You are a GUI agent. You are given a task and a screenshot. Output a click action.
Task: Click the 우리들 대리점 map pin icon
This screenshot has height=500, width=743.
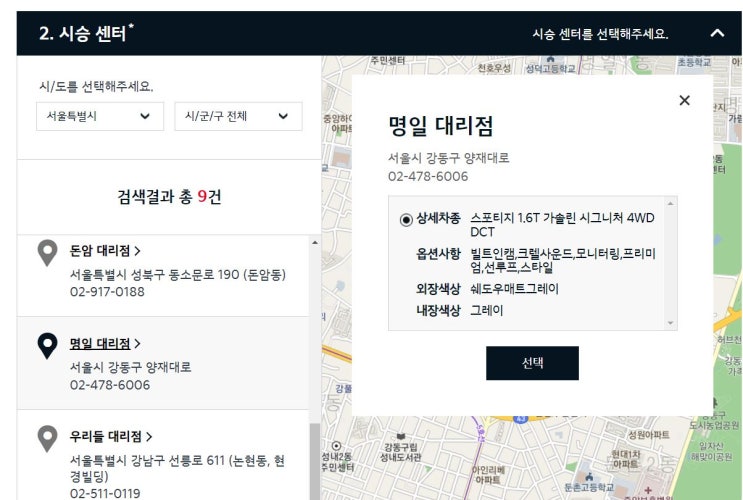pos(47,439)
